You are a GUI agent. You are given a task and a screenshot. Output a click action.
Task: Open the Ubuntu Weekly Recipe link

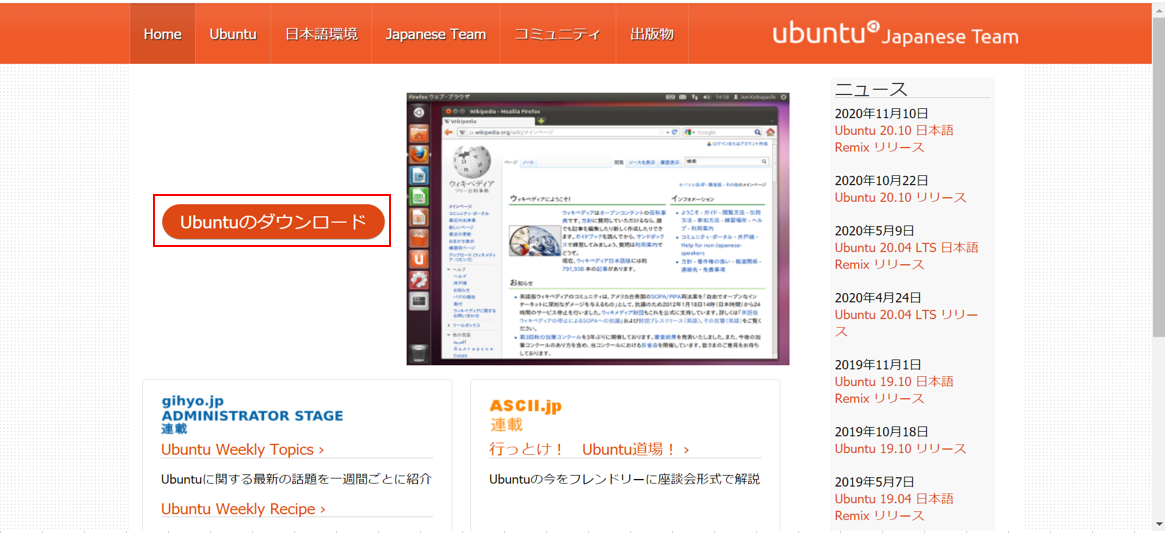(244, 508)
